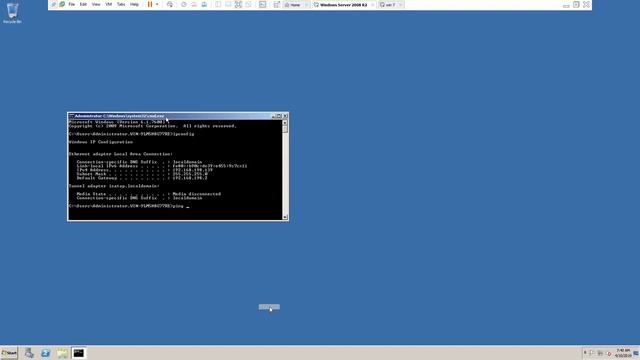Click the Unity mode toolbar icon
The width and height of the screenshot is (640, 360).
pos(249,4)
